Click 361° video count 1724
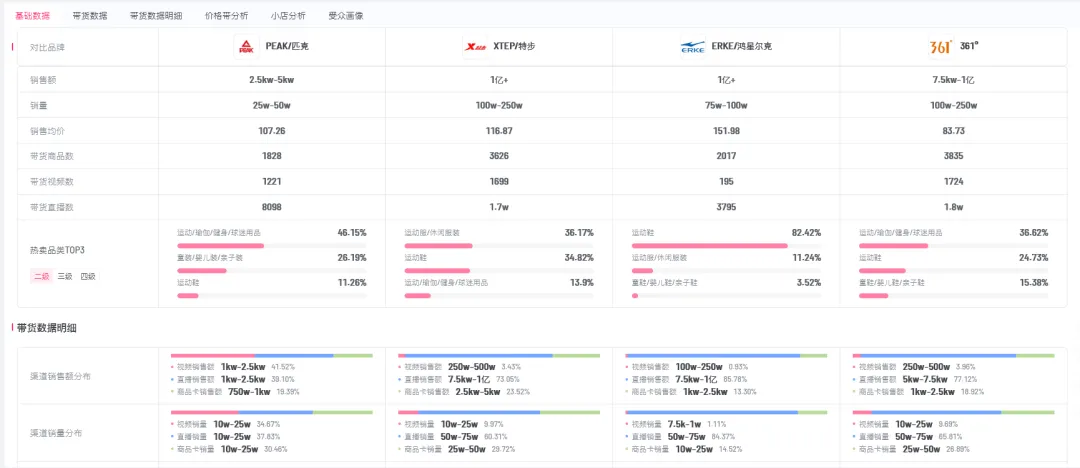This screenshot has width=1080, height=468. pyautogui.click(x=953, y=182)
